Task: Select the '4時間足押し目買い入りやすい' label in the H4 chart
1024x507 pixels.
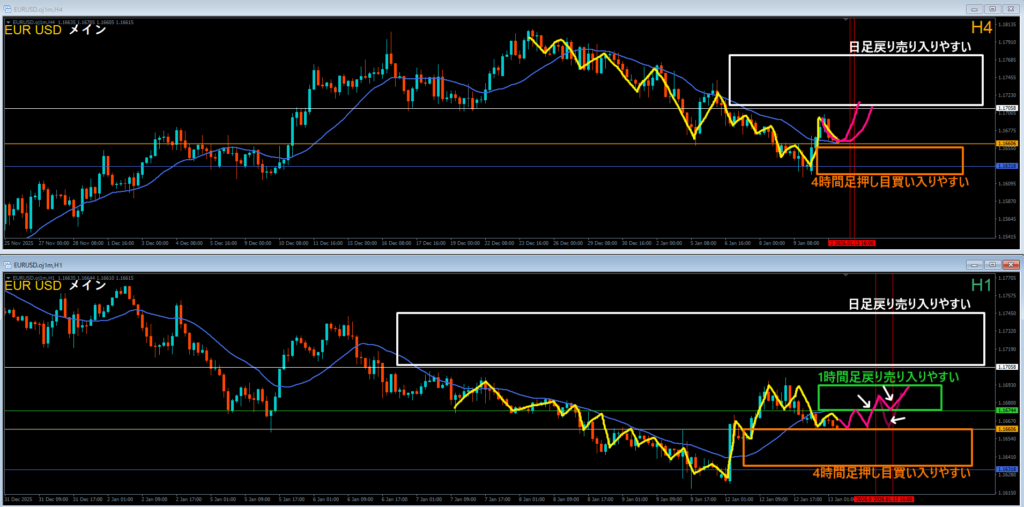Action: pos(890,182)
